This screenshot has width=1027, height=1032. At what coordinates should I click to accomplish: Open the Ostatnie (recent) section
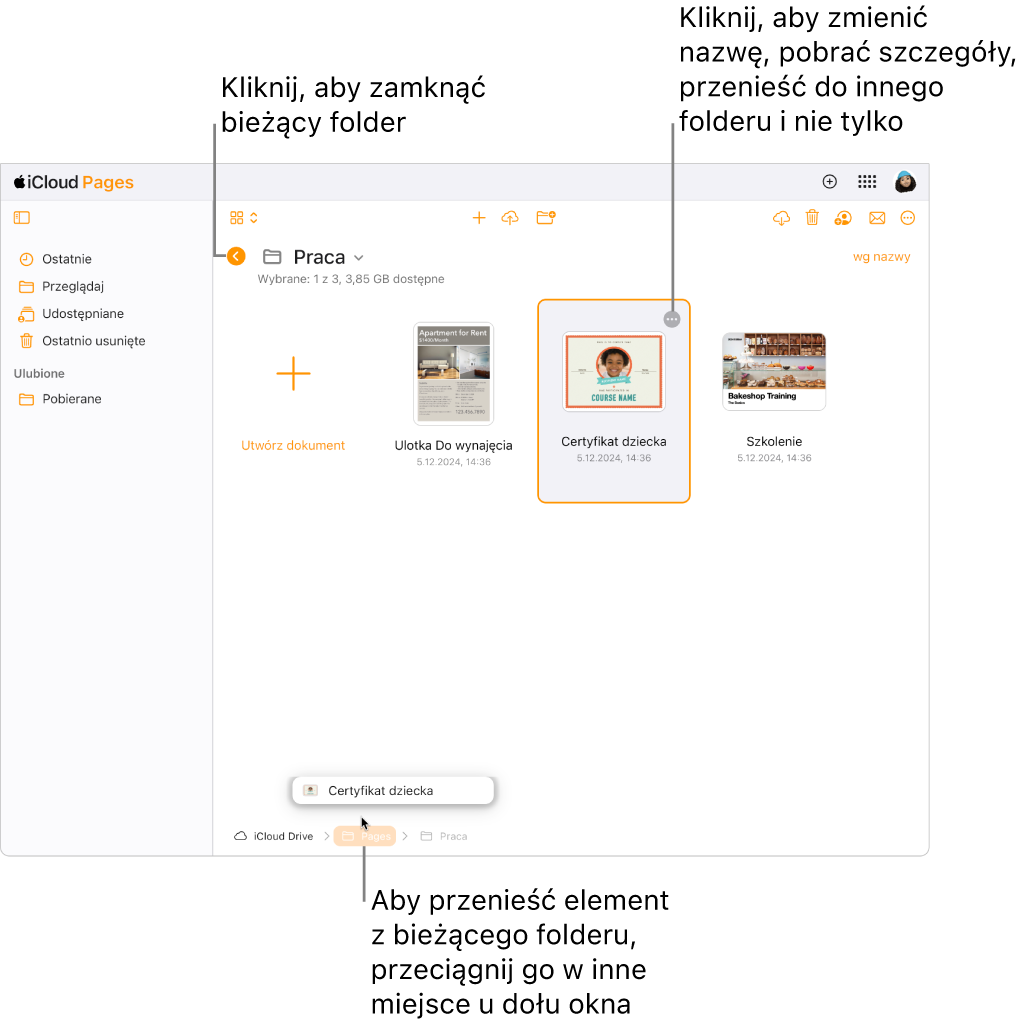pyautogui.click(x=66, y=259)
